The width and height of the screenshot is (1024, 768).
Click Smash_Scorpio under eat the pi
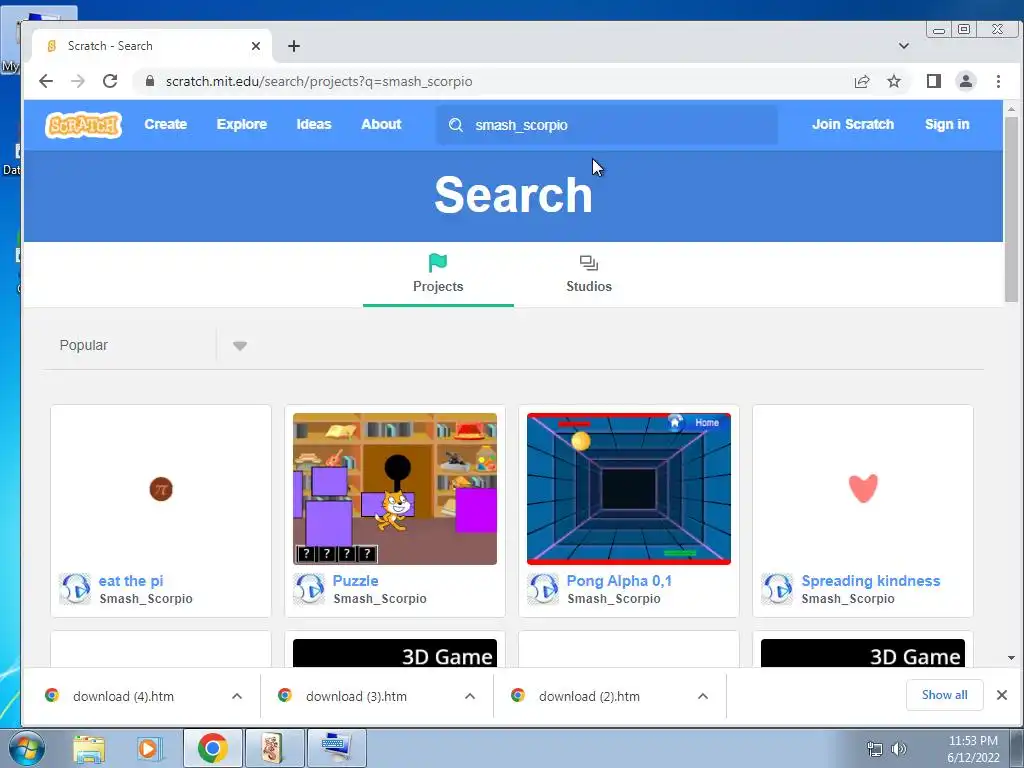click(146, 598)
